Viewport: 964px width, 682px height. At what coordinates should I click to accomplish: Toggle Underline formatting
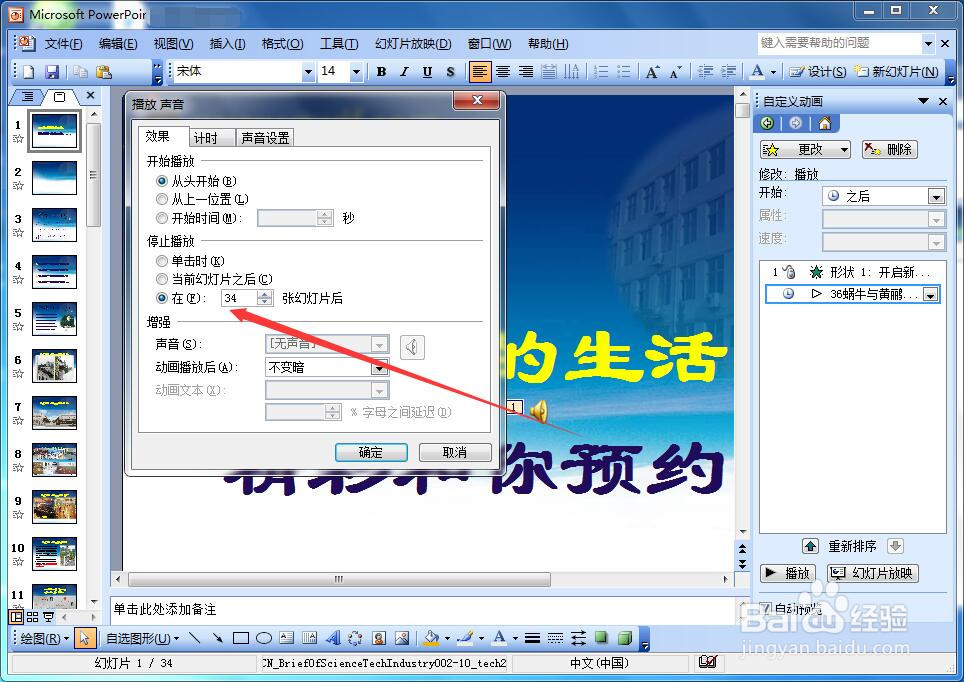click(x=427, y=72)
